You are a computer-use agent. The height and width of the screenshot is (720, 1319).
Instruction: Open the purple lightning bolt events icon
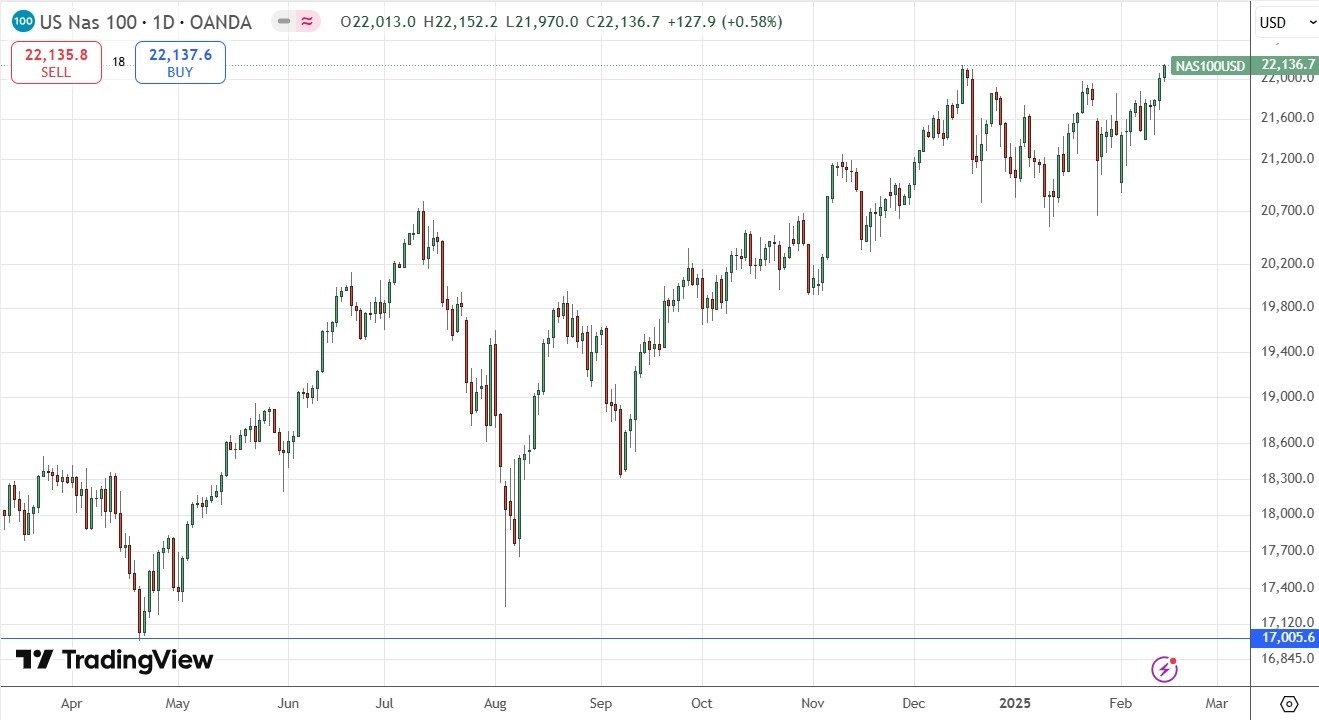[1164, 669]
